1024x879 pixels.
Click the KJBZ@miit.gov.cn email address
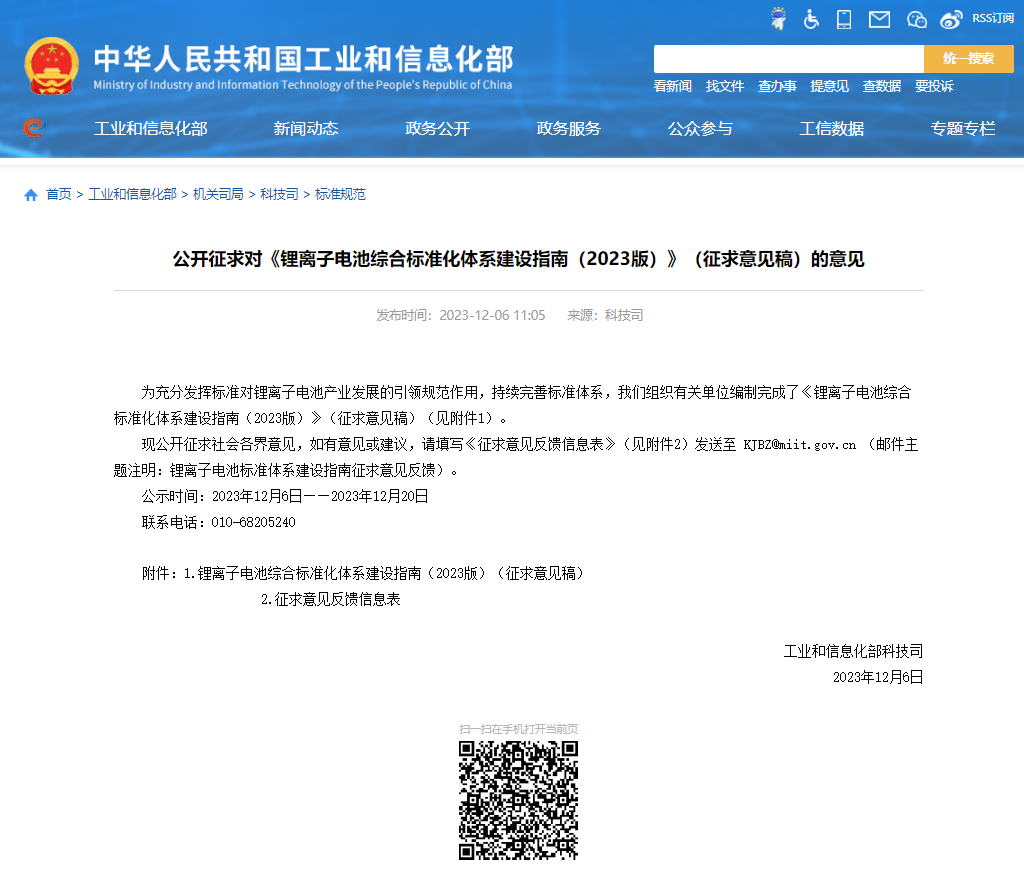click(799, 445)
